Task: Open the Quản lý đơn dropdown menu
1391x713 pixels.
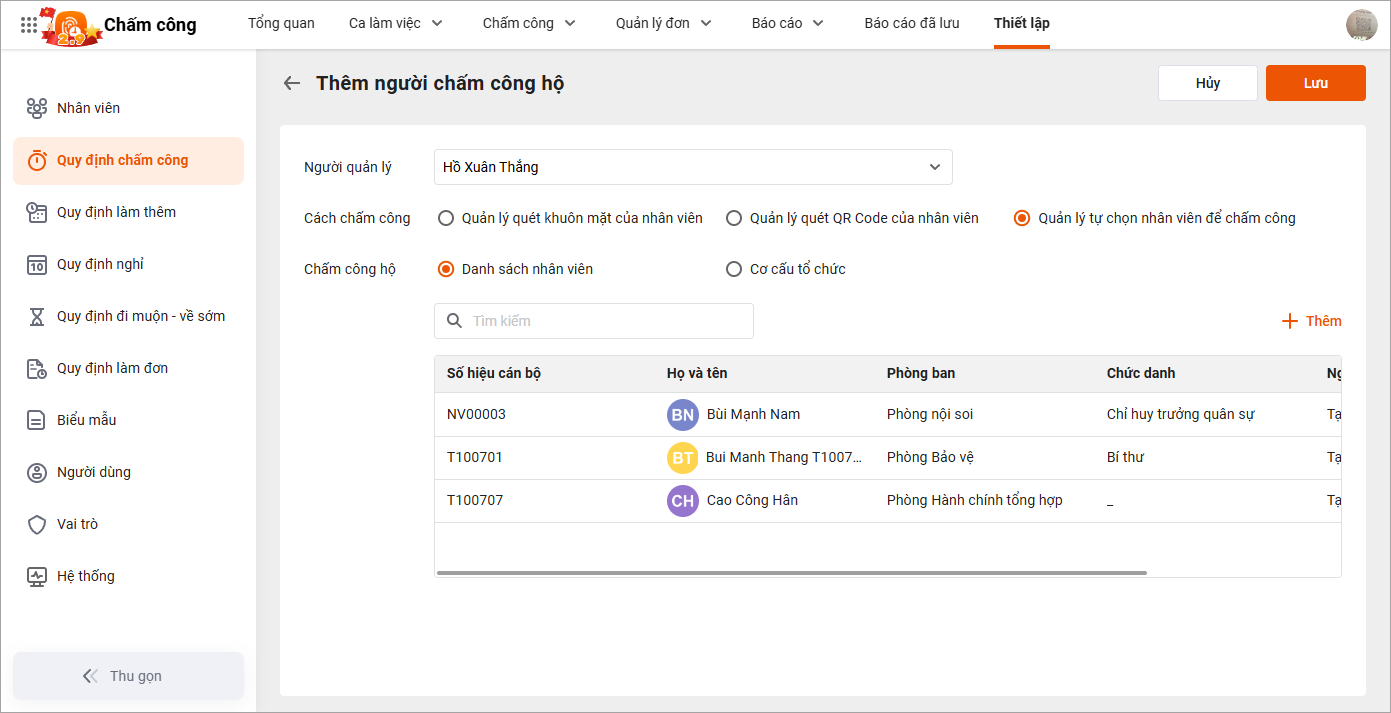Action: pyautogui.click(x=663, y=23)
